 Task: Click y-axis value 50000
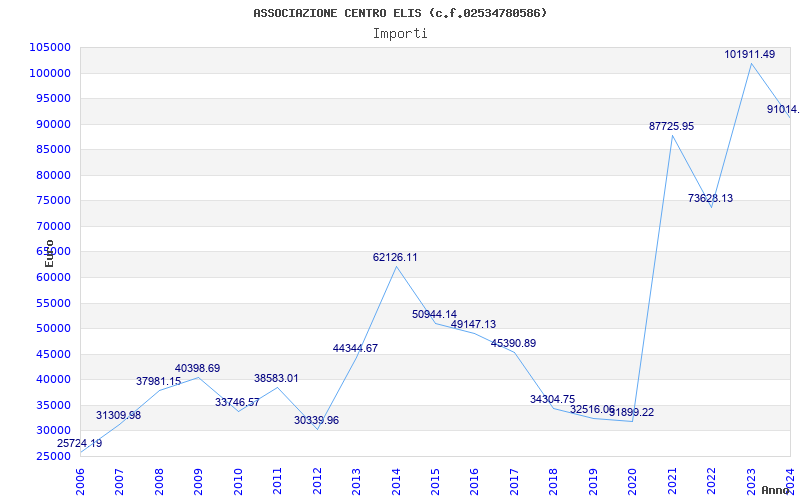pyautogui.click(x=53, y=329)
